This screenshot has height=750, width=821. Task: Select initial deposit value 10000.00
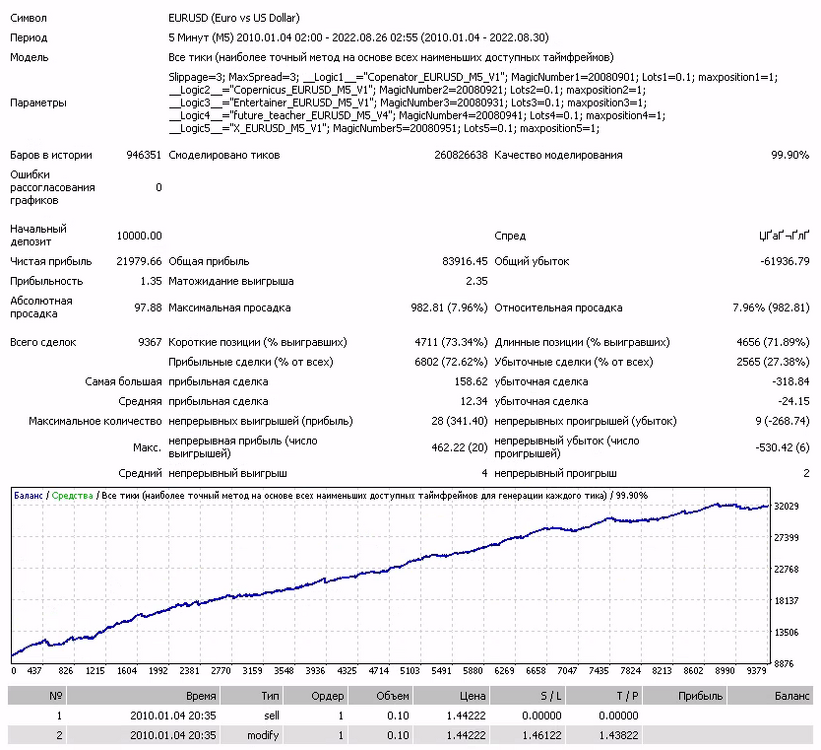139,236
